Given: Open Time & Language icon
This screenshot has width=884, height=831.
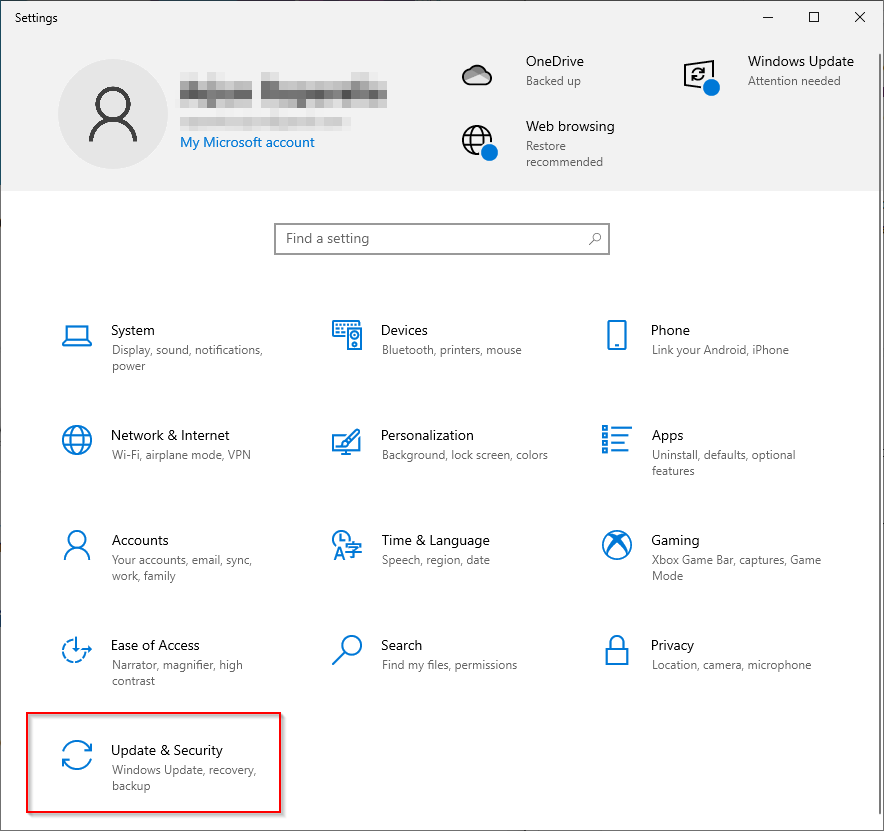Looking at the screenshot, I should [347, 545].
